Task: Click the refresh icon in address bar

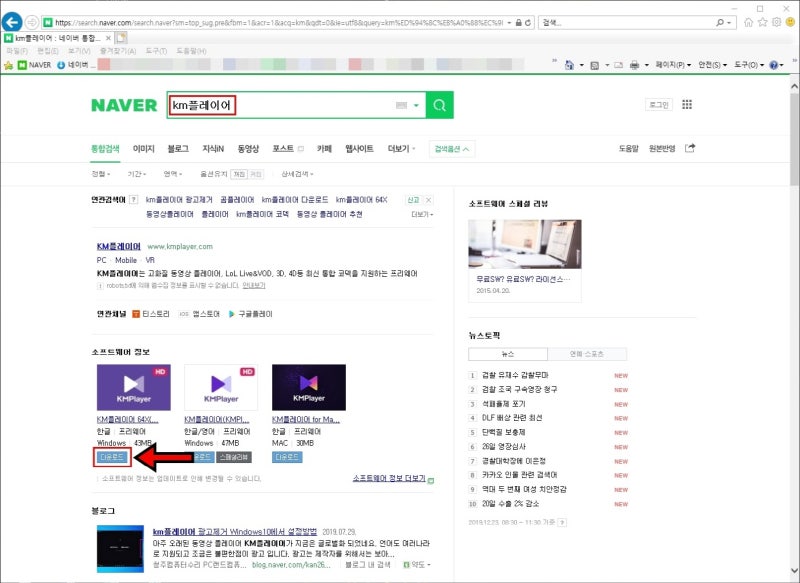Action: (528, 22)
